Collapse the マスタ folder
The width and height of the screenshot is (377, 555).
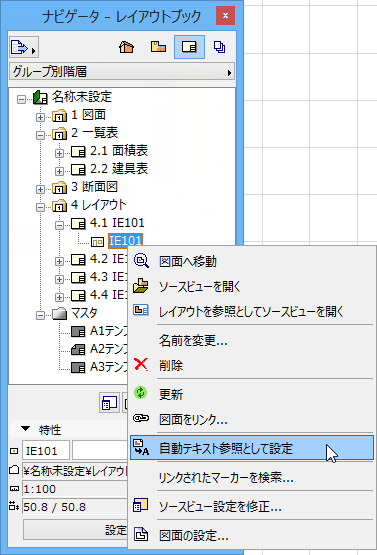pos(40,315)
